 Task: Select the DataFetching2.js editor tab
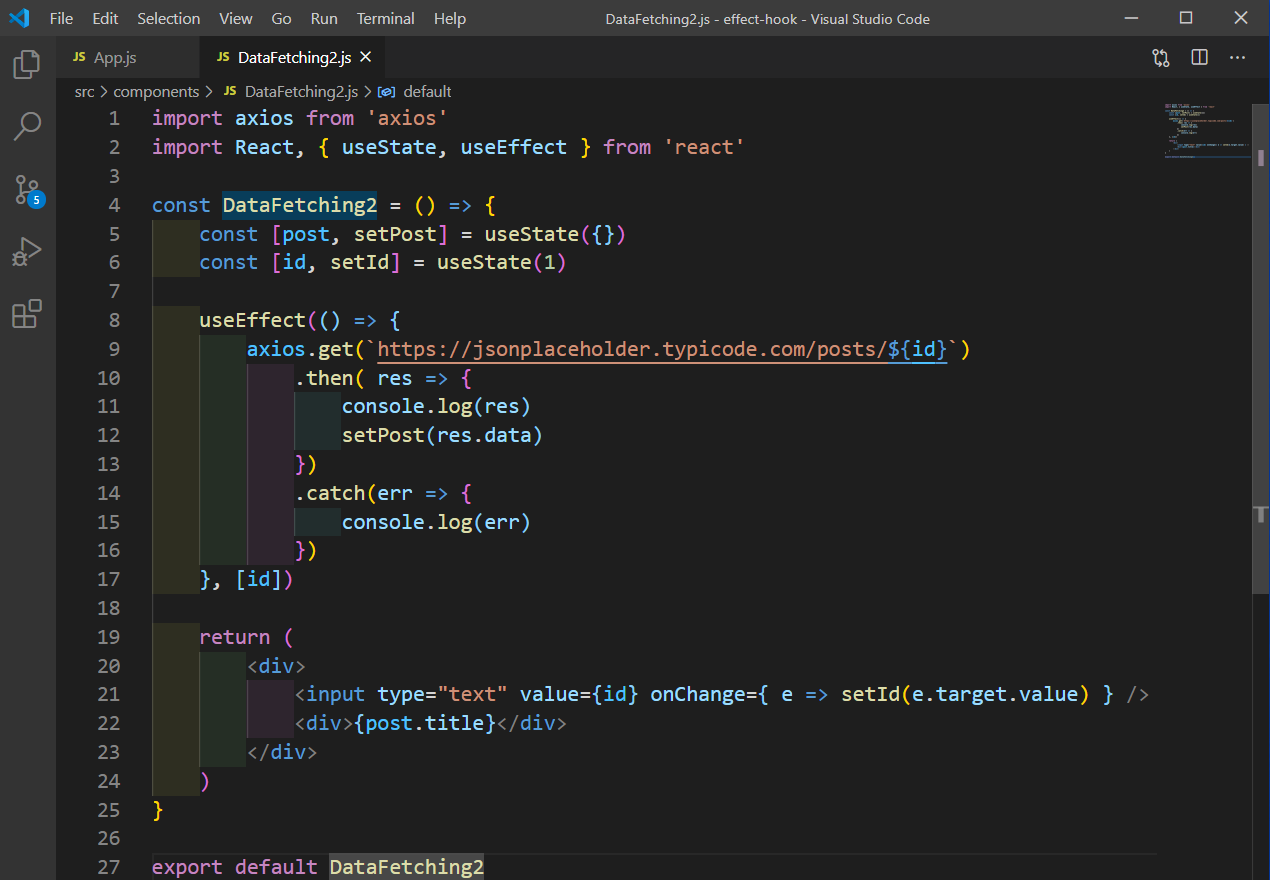(x=294, y=58)
